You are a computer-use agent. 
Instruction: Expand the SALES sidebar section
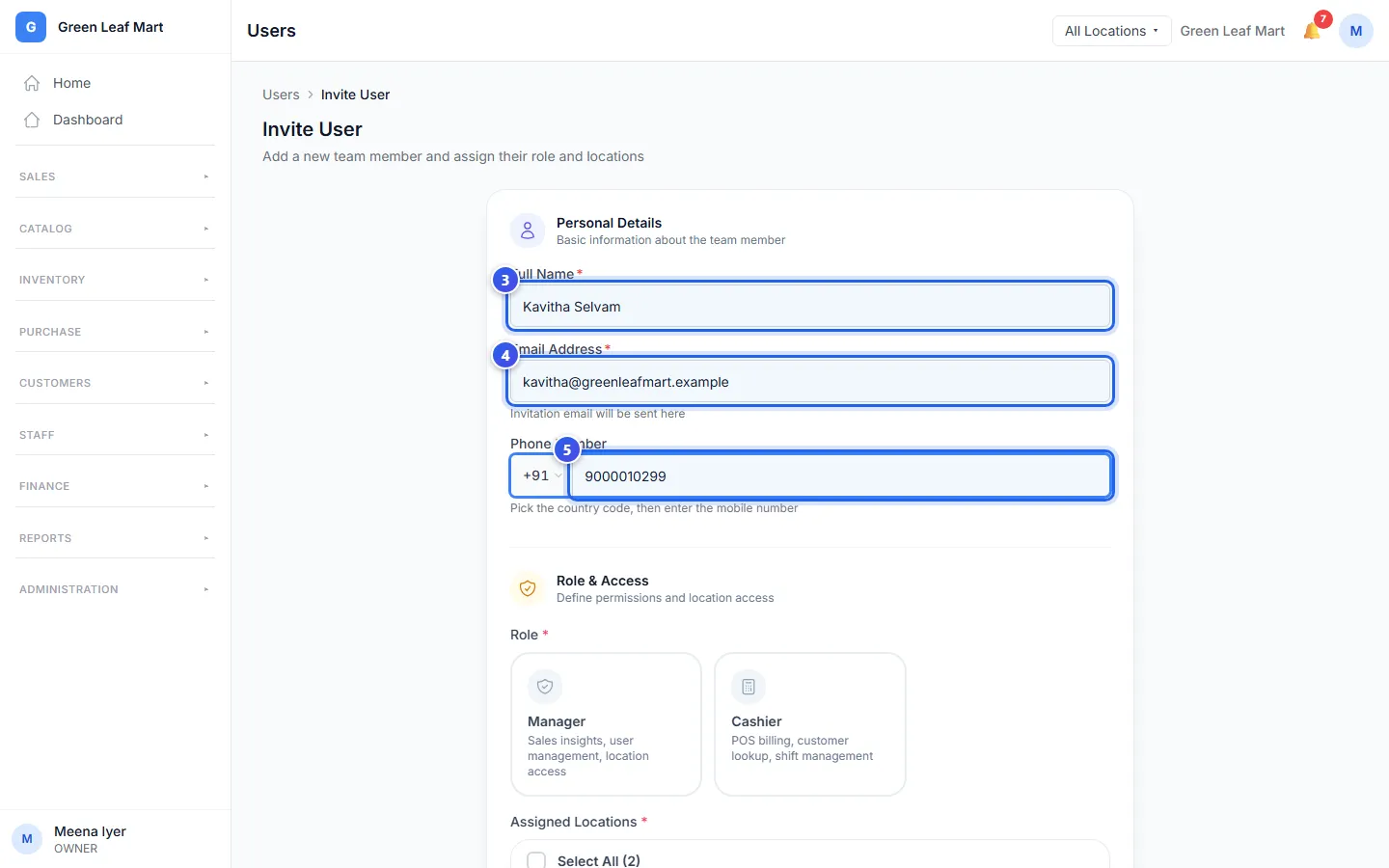115,176
